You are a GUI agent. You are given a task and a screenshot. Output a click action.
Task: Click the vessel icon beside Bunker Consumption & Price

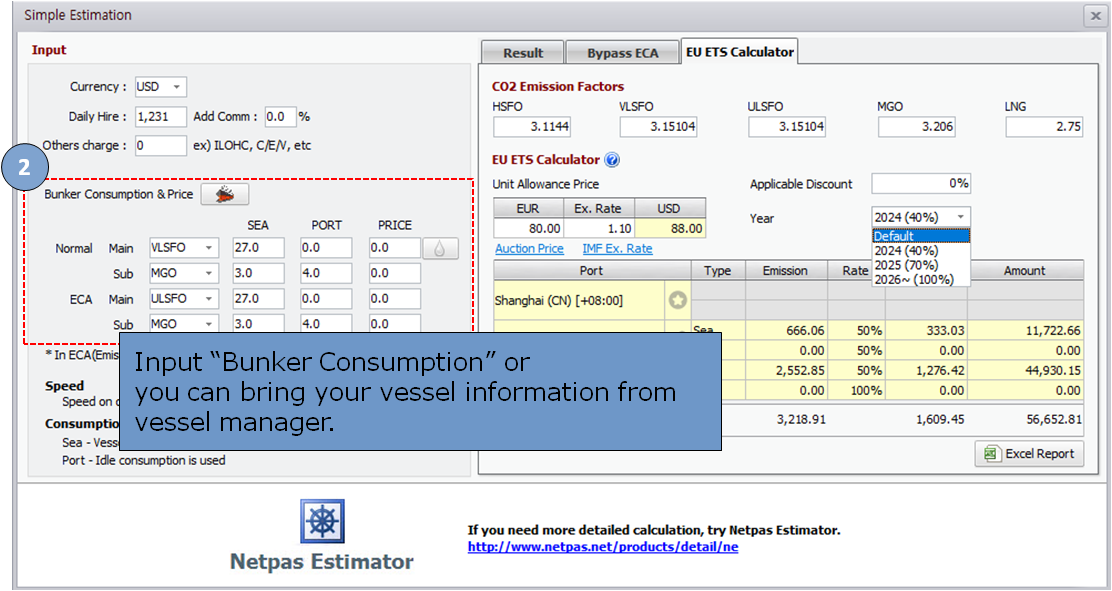click(224, 195)
